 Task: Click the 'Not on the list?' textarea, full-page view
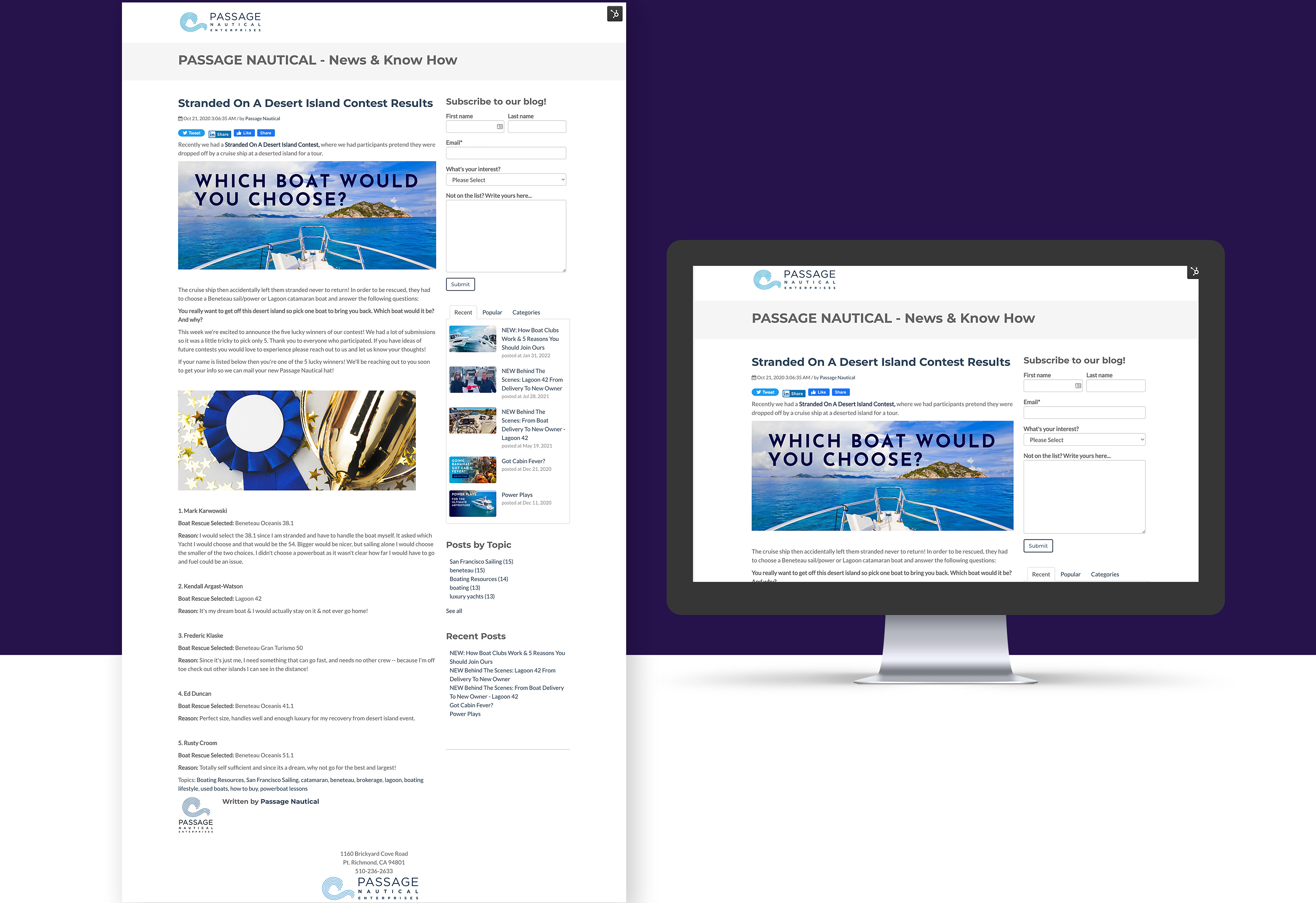click(506, 236)
